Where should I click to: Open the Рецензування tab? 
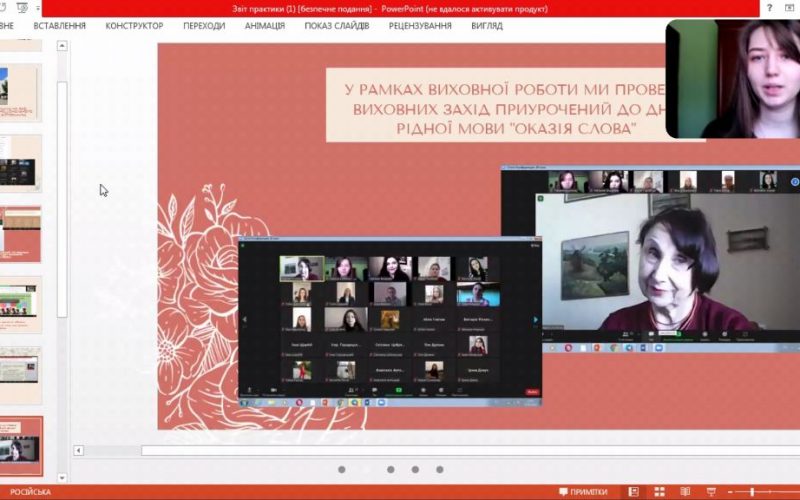coord(420,26)
